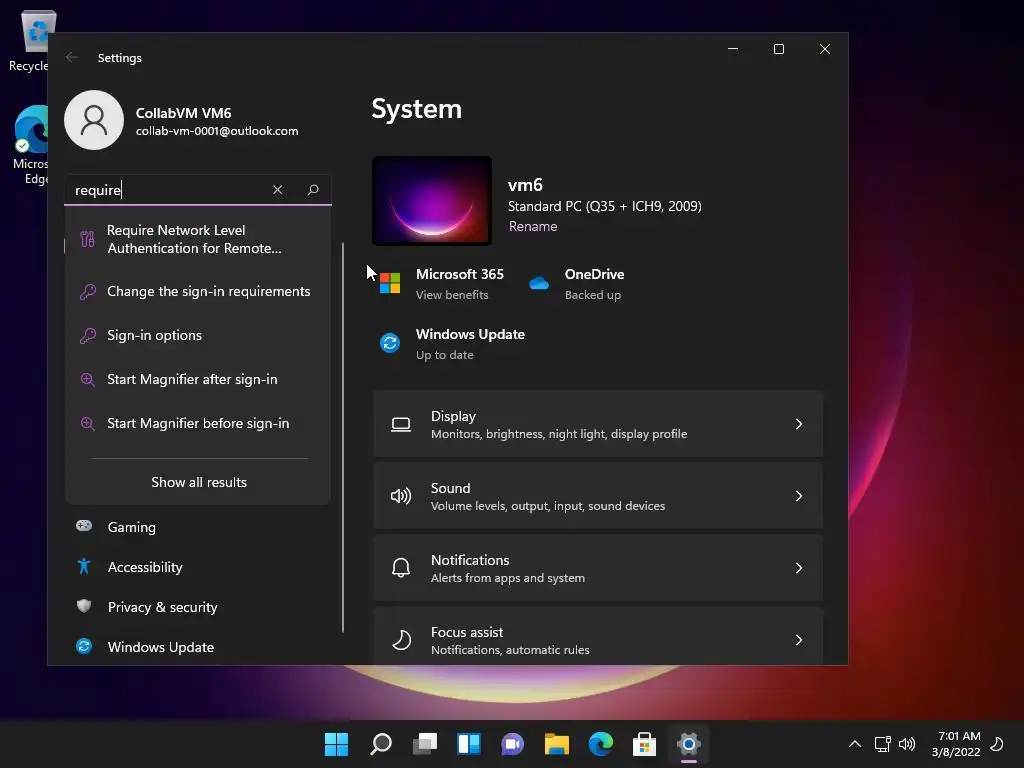The width and height of the screenshot is (1024, 768).
Task: Click the network icon in system tray
Action: [883, 744]
